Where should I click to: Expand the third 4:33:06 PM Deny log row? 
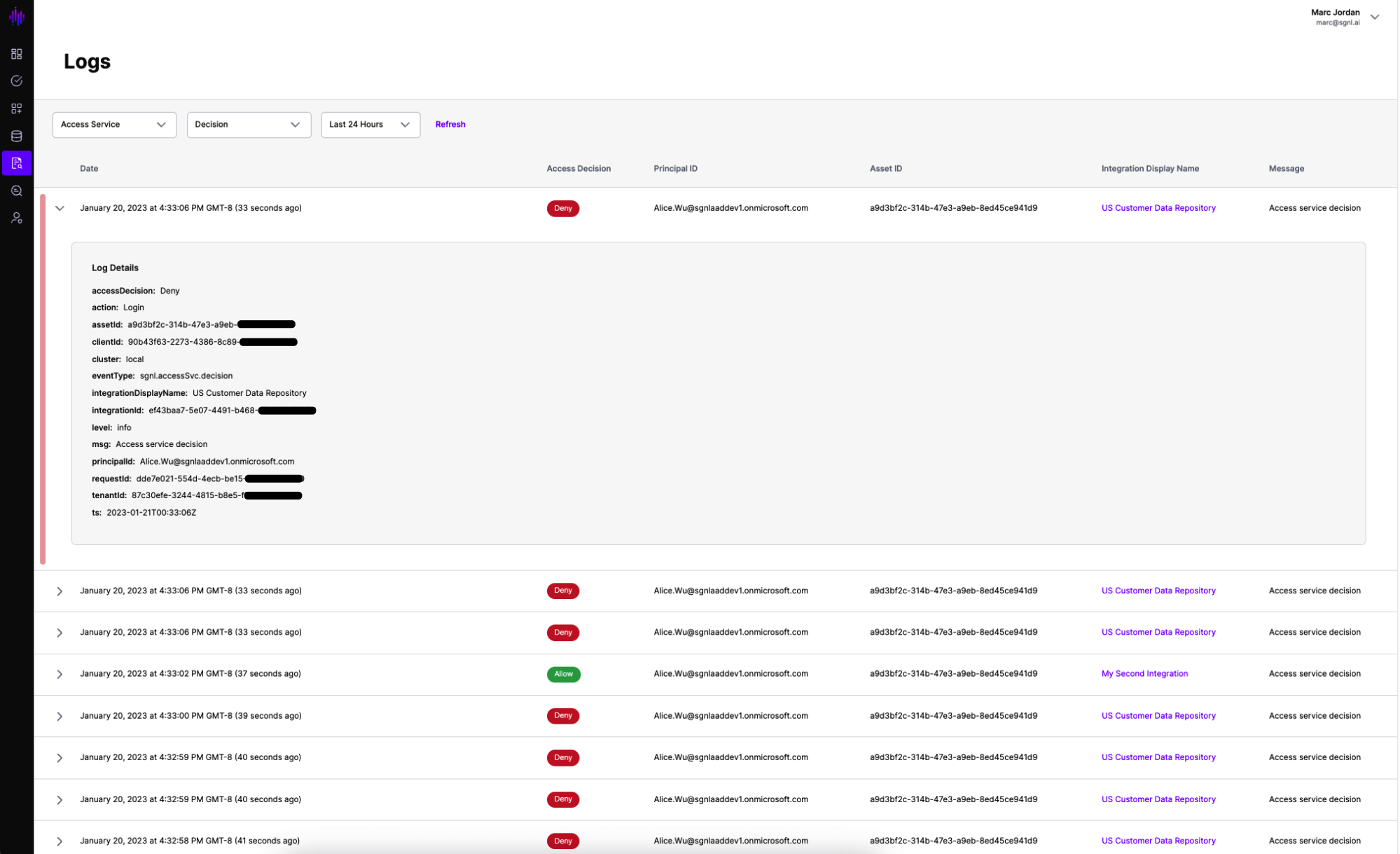click(x=60, y=633)
